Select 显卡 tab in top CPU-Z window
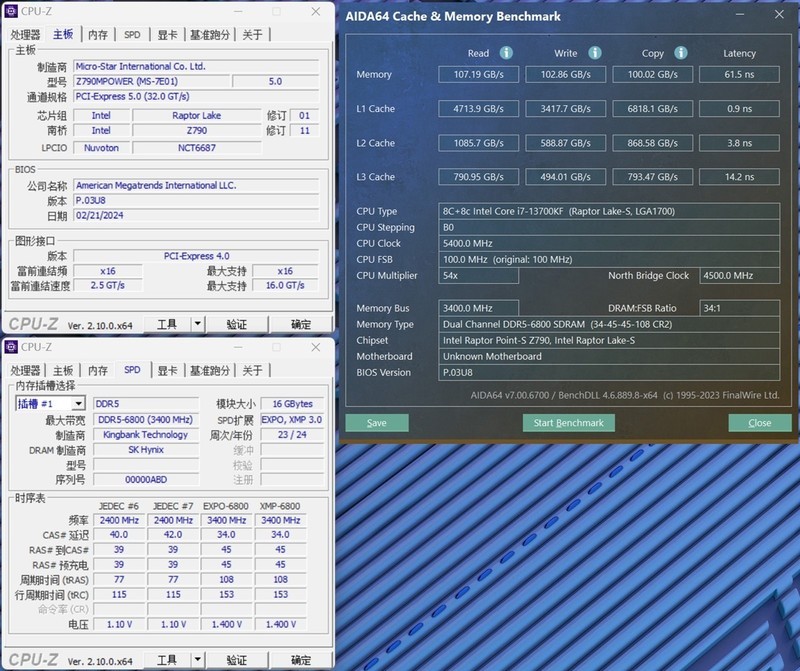 pos(167,35)
